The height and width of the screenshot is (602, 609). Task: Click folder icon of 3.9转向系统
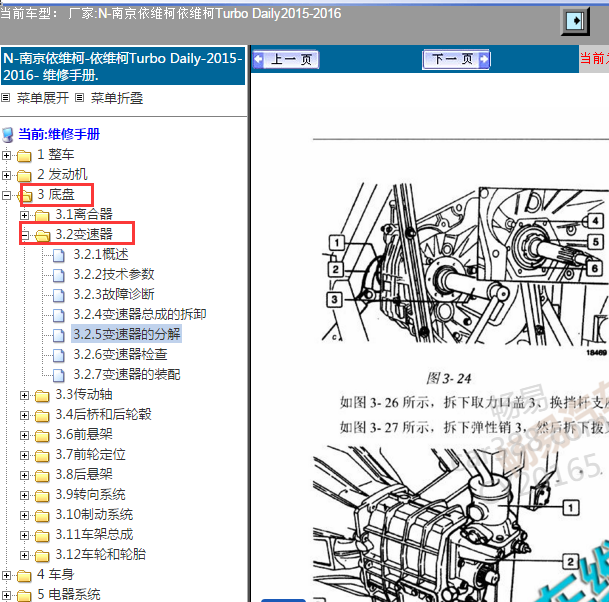click(x=42, y=496)
